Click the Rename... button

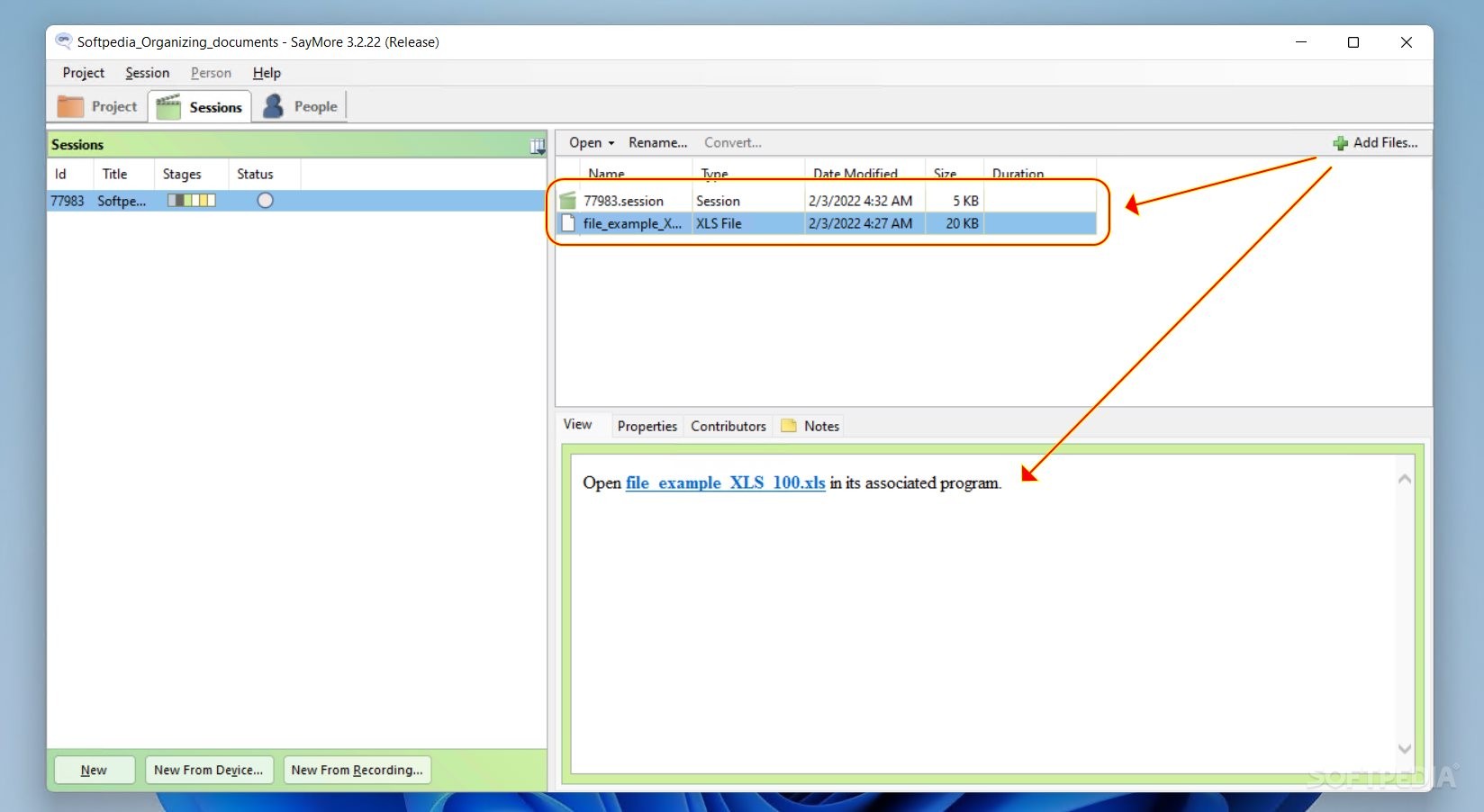point(657,142)
